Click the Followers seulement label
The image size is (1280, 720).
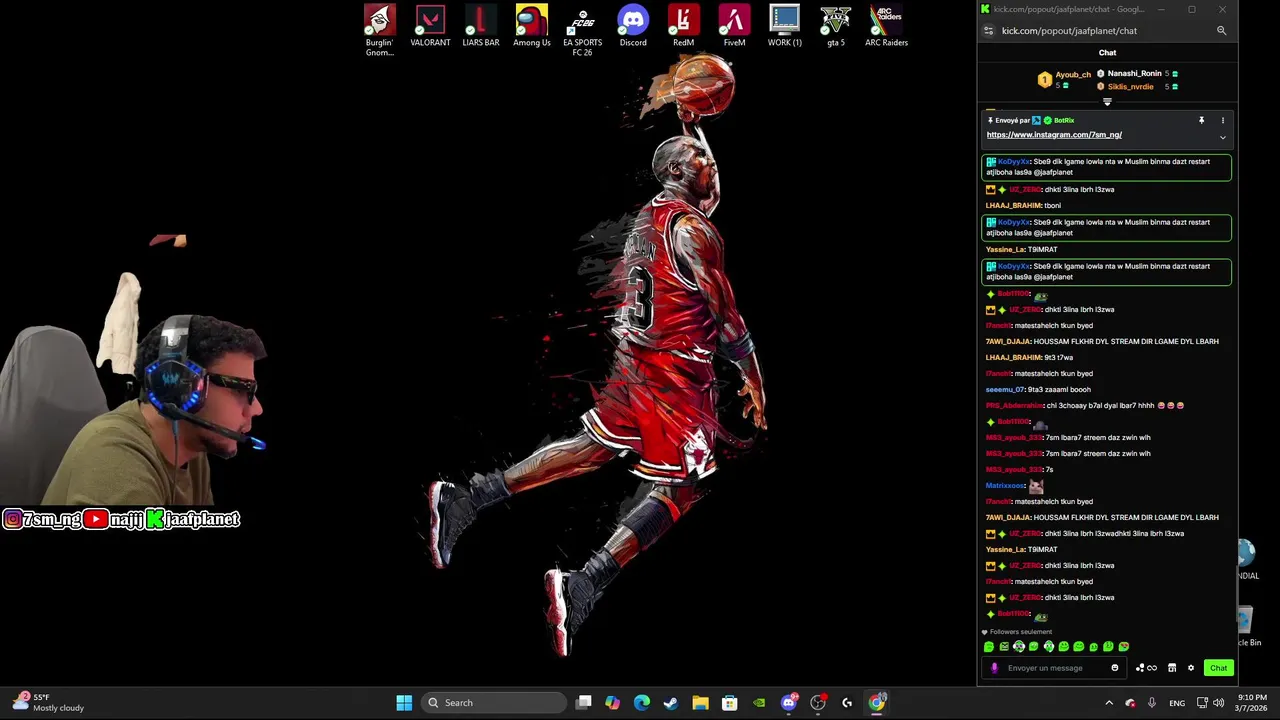tap(1021, 632)
